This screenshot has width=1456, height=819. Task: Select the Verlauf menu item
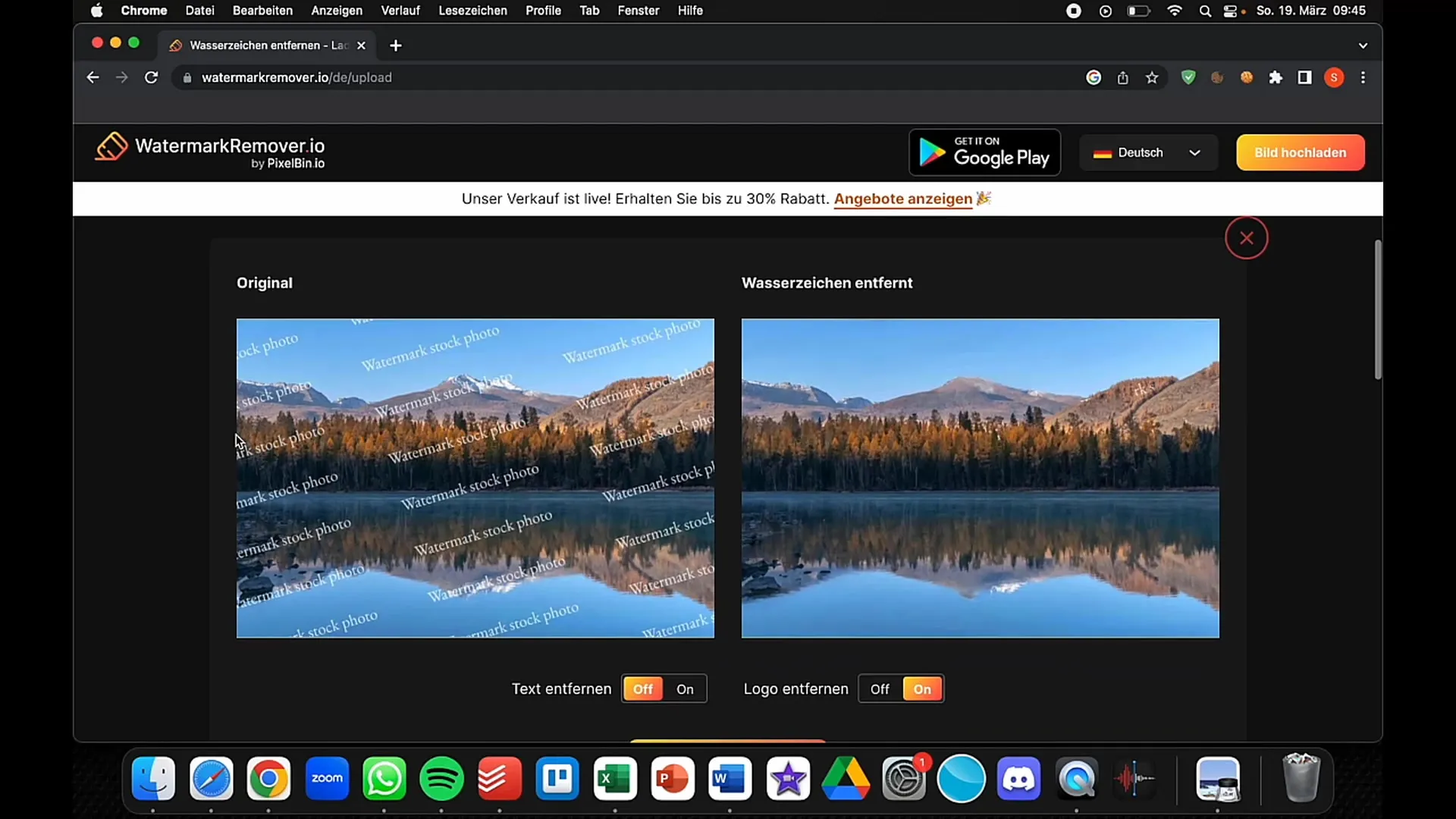[x=400, y=10]
